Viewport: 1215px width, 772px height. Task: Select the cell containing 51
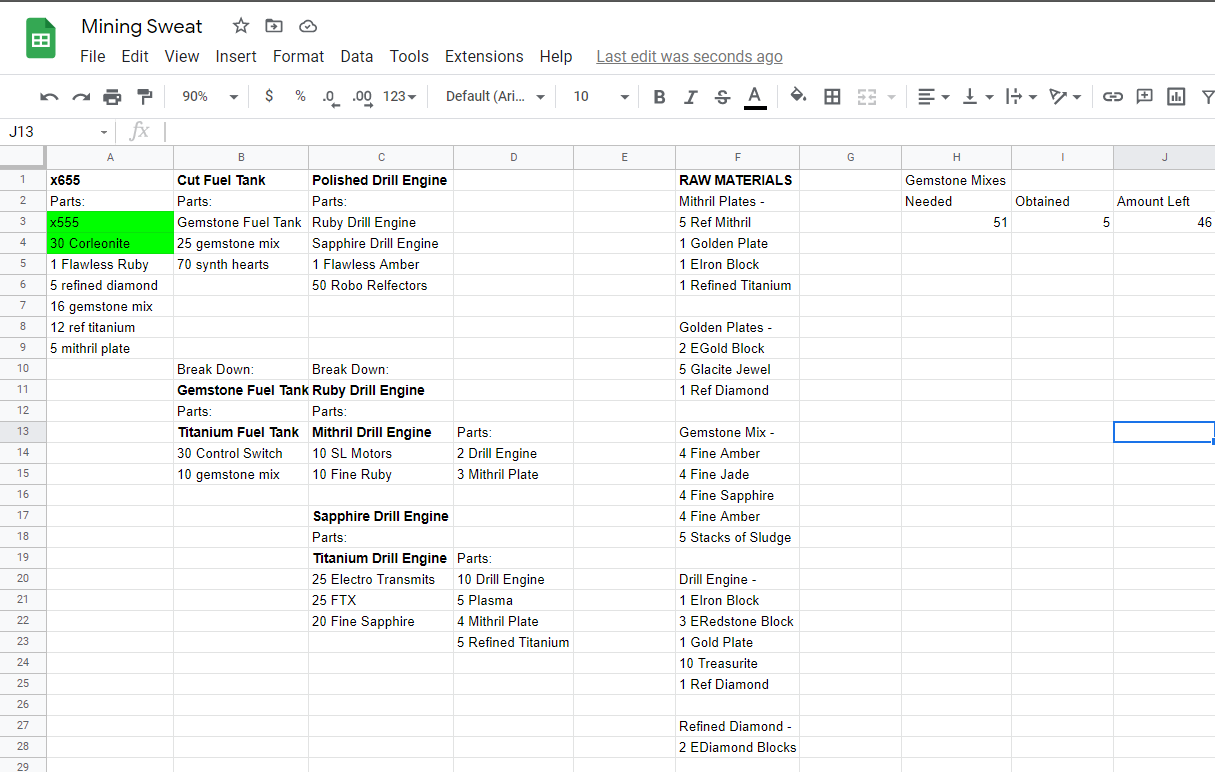pyautogui.click(x=956, y=222)
